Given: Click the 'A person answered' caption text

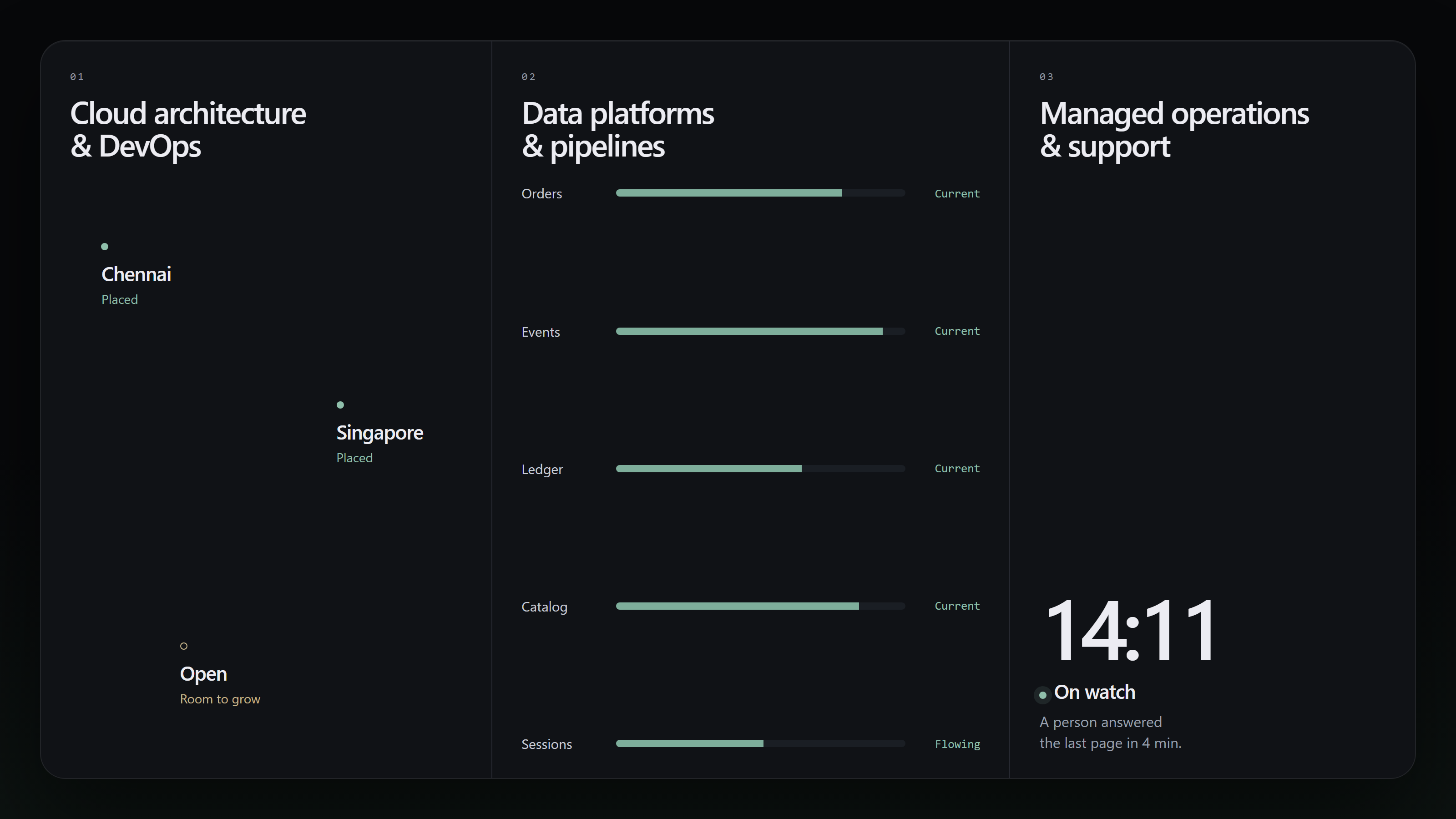Looking at the screenshot, I should point(1101,723).
